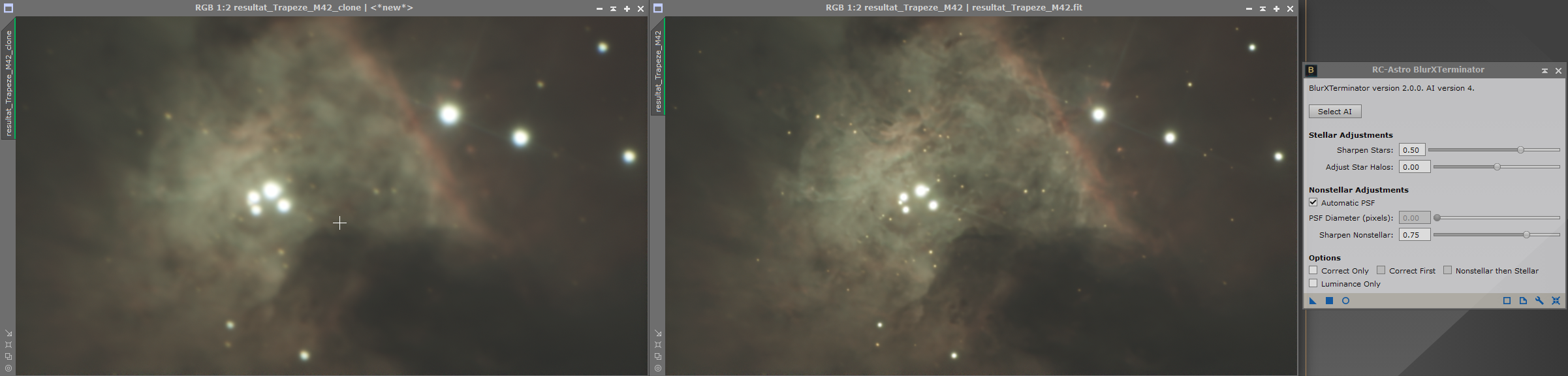1568x376 pixels.
Task: Click circular target icon in resultat_Trapeze_M42 sidebar
Action: tap(658, 368)
